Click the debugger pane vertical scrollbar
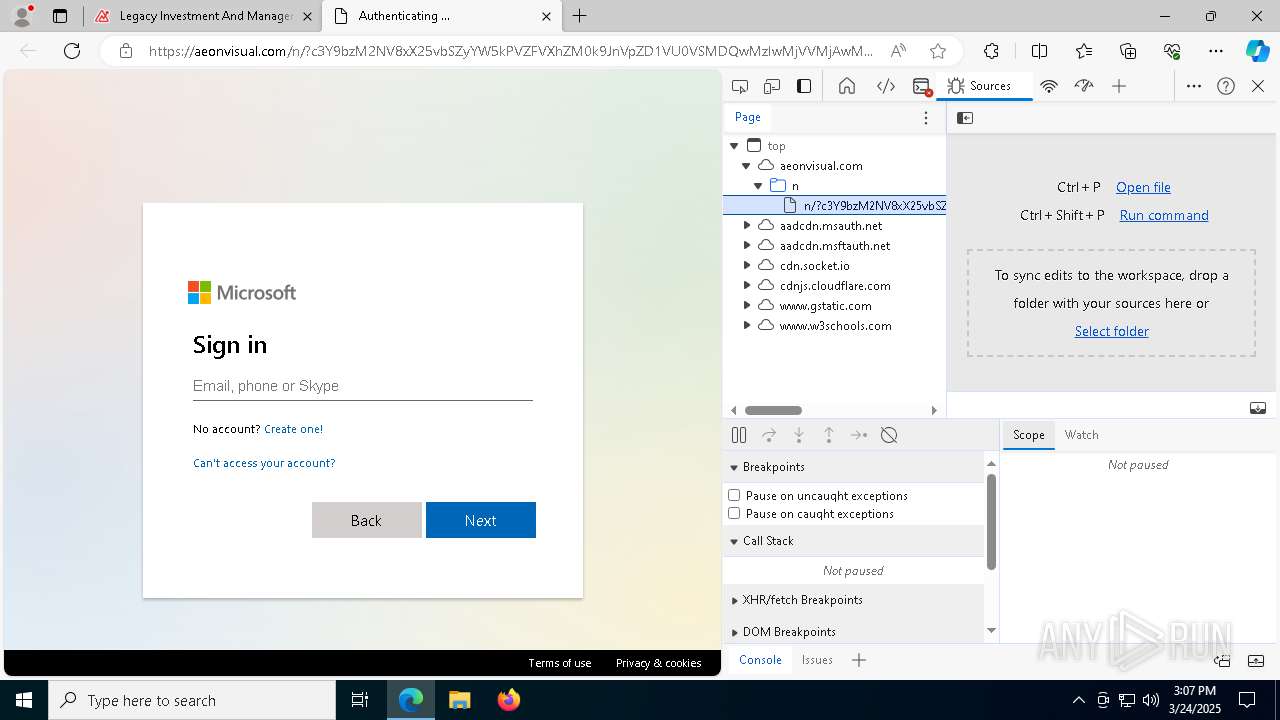This screenshot has width=1280, height=720. (991, 522)
